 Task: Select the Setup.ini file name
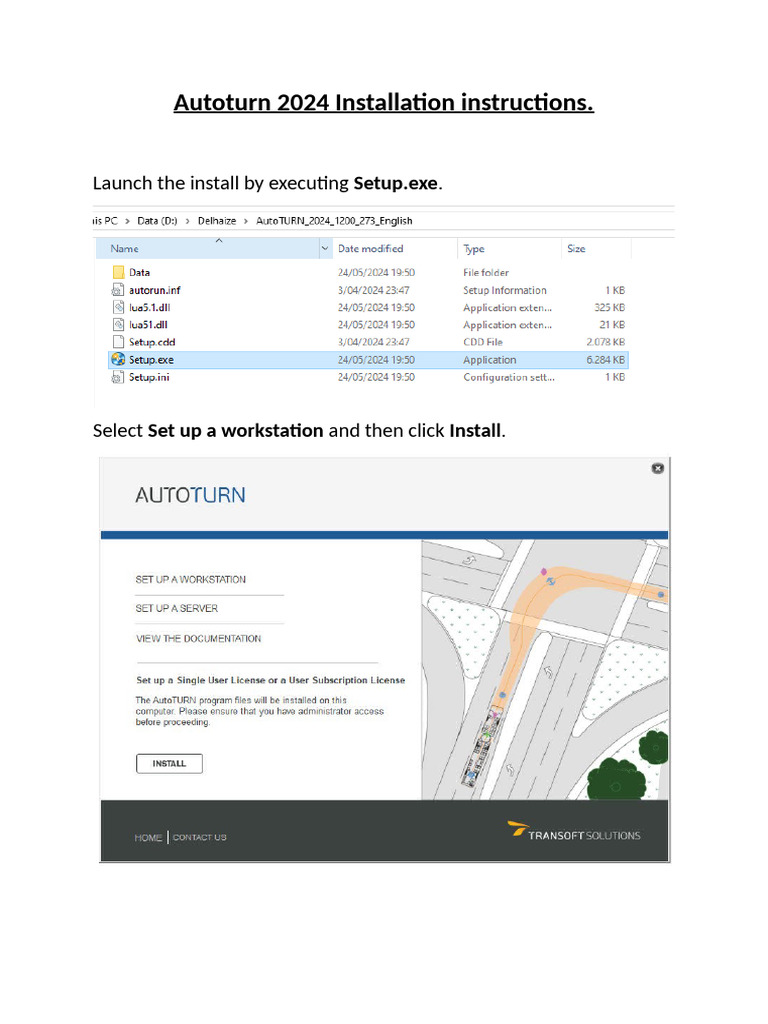149,377
